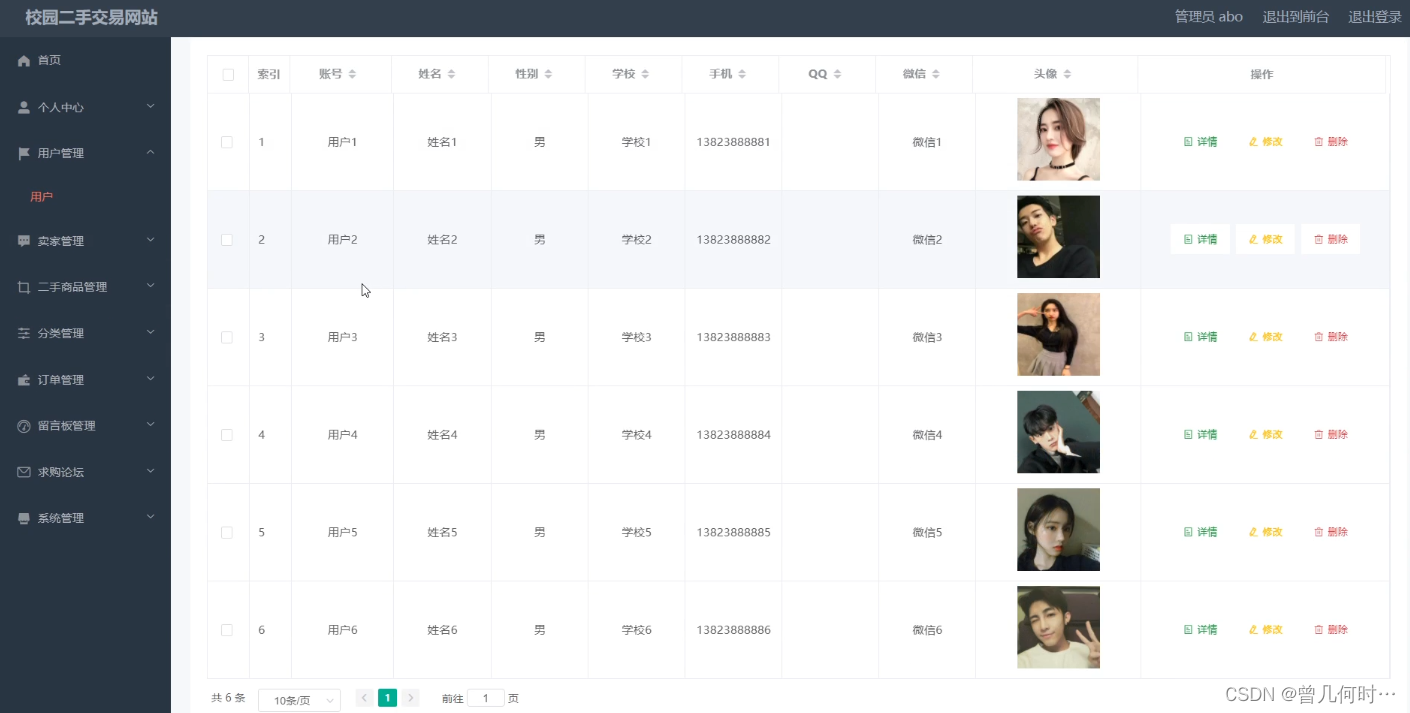
Task: View 详情 for 用户4
Action: pos(1200,435)
